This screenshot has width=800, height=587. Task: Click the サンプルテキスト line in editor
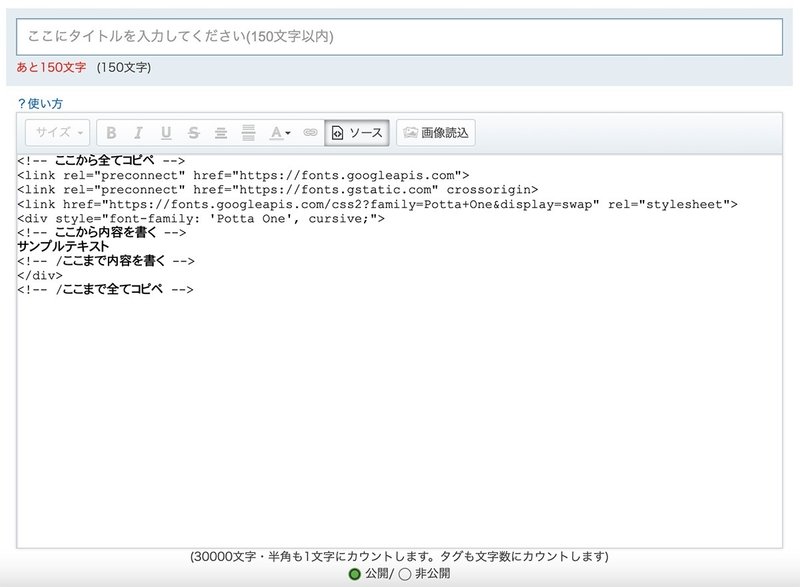coord(63,246)
